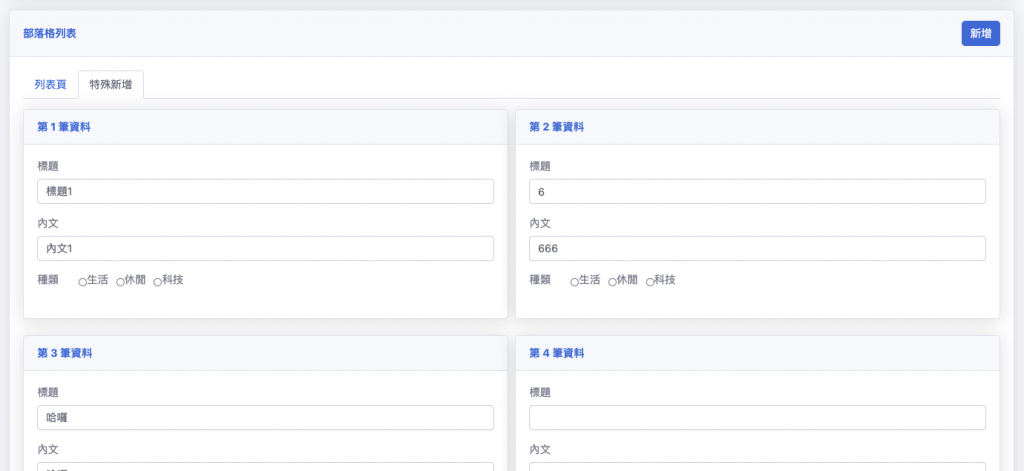Switch to the 列表頁 tab
1024x471 pixels.
pyautogui.click(x=50, y=85)
